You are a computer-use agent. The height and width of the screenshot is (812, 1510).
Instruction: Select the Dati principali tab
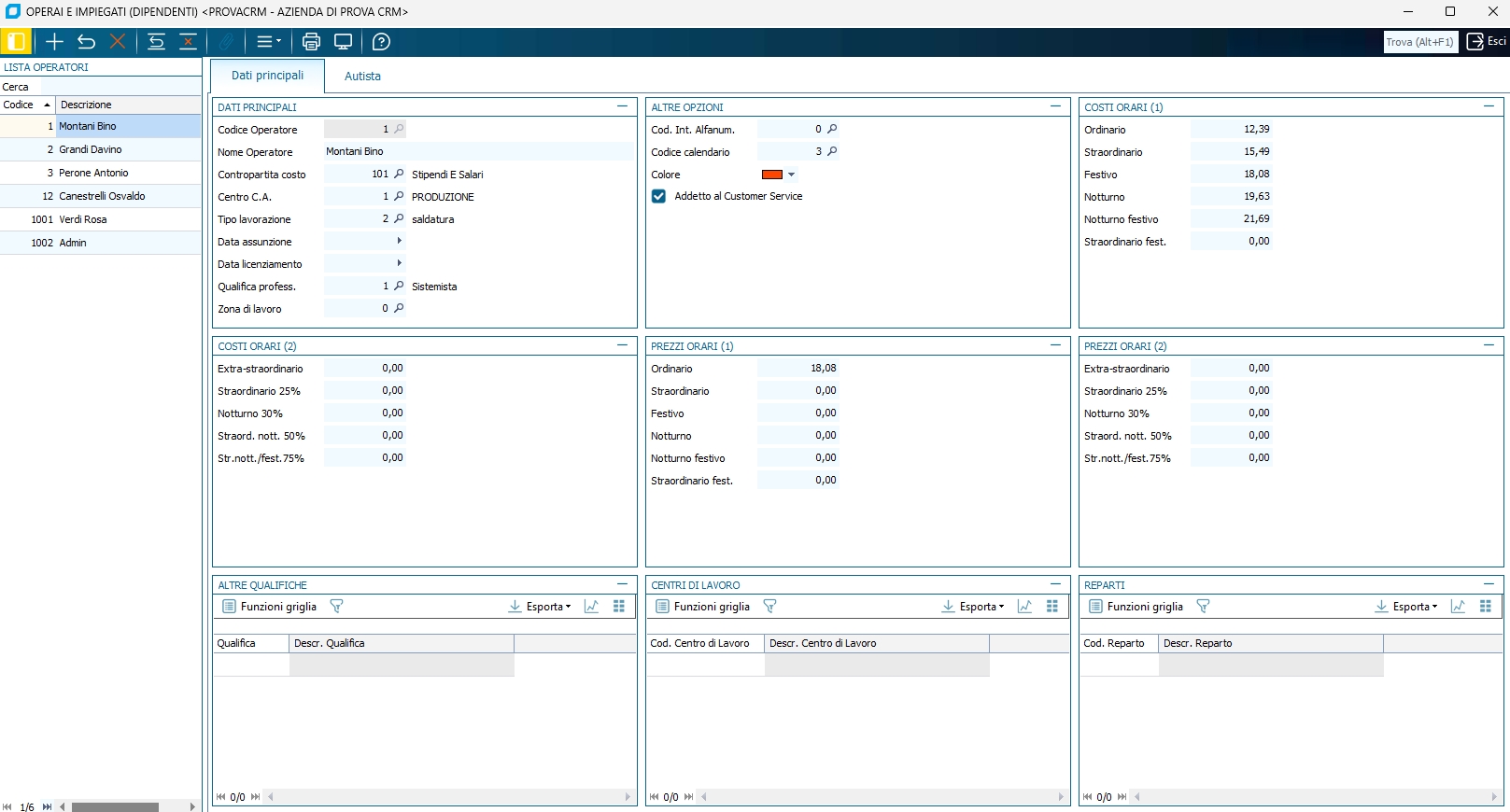tap(267, 76)
